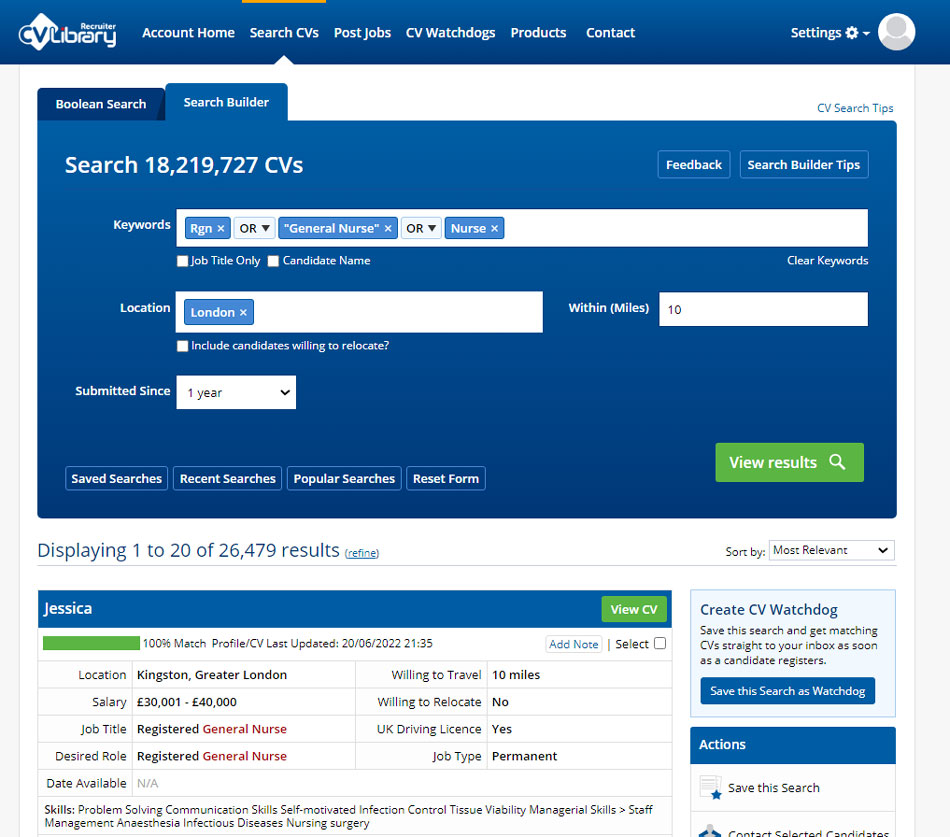This screenshot has height=837, width=950.
Task: Open the user profile avatar
Action: (x=895, y=32)
